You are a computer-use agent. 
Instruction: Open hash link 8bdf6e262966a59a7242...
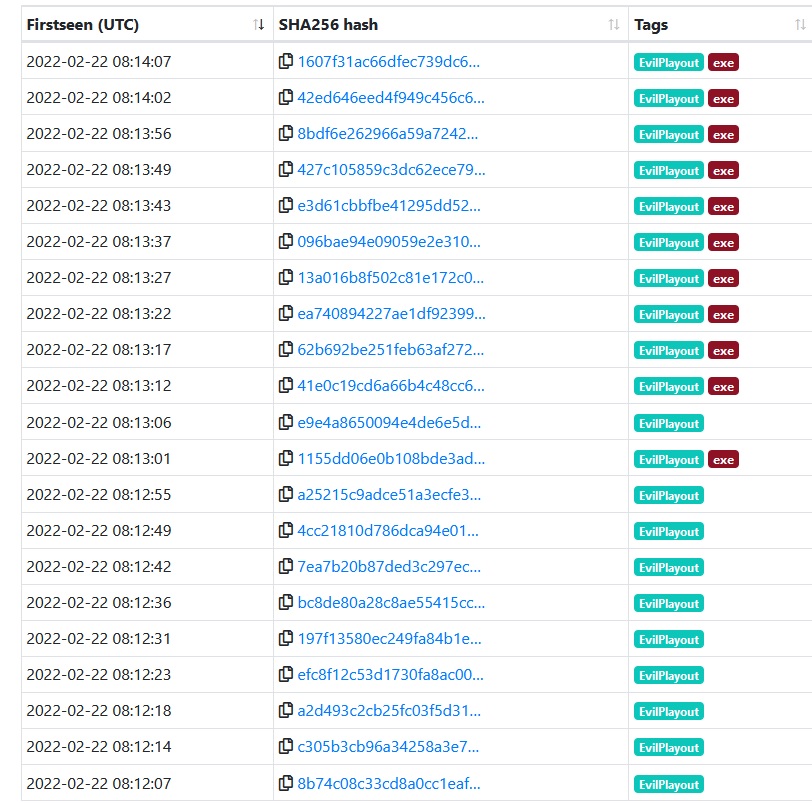coord(387,134)
